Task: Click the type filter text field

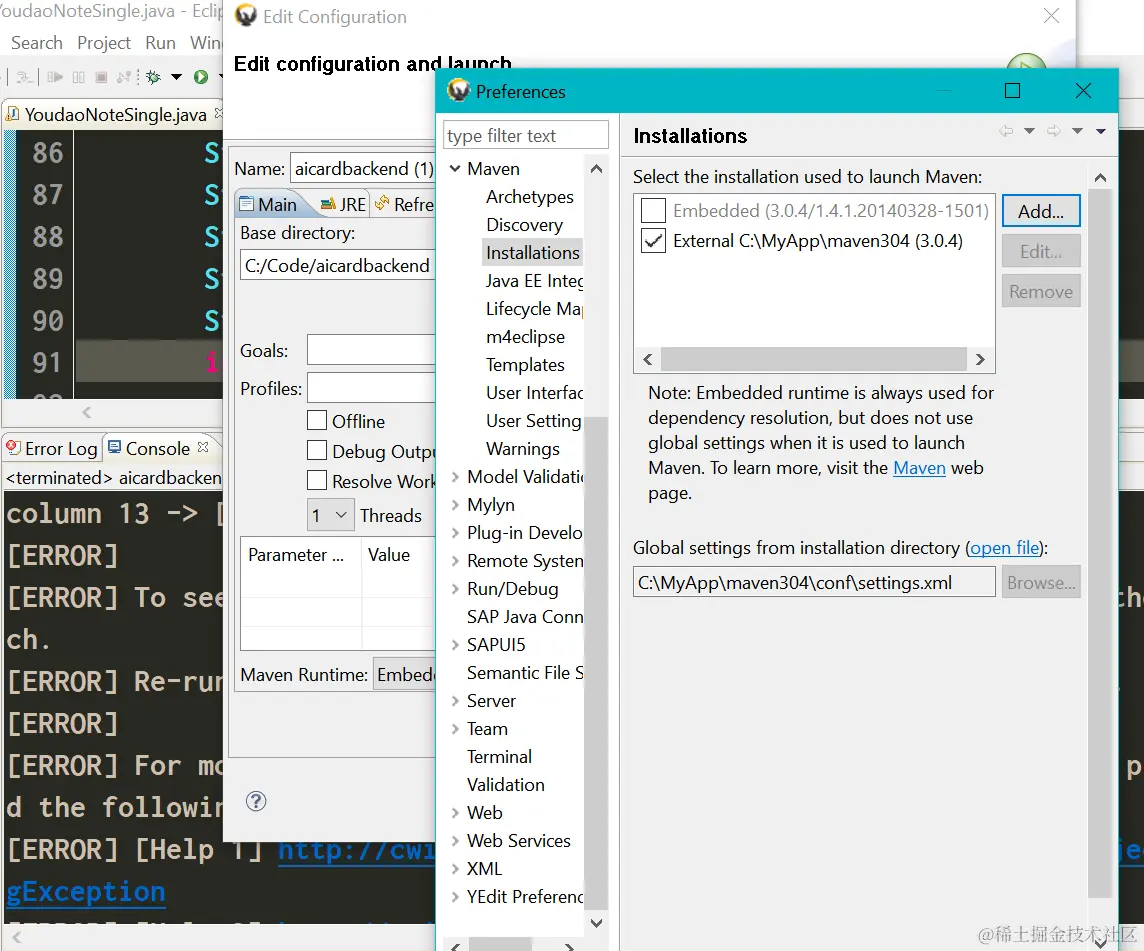Action: pyautogui.click(x=525, y=136)
